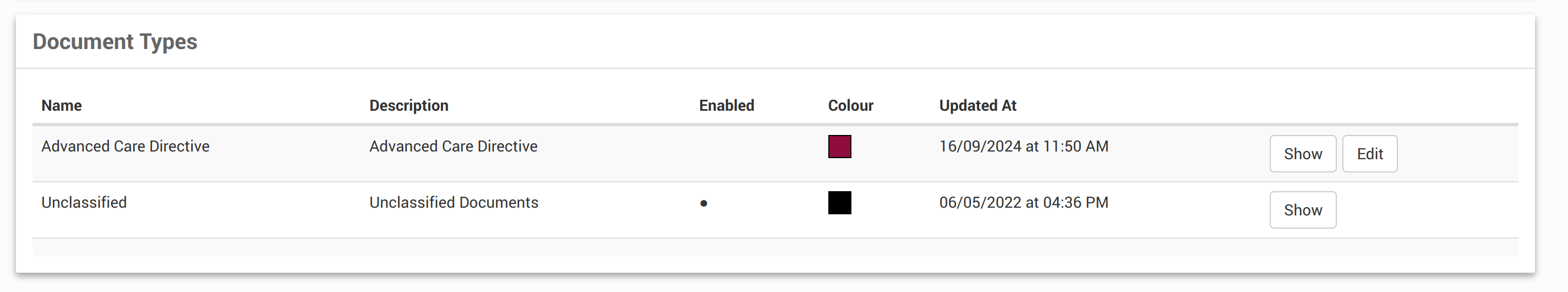Select the Unclassified name cell
This screenshot has height=292, width=1568.
pos(84,202)
